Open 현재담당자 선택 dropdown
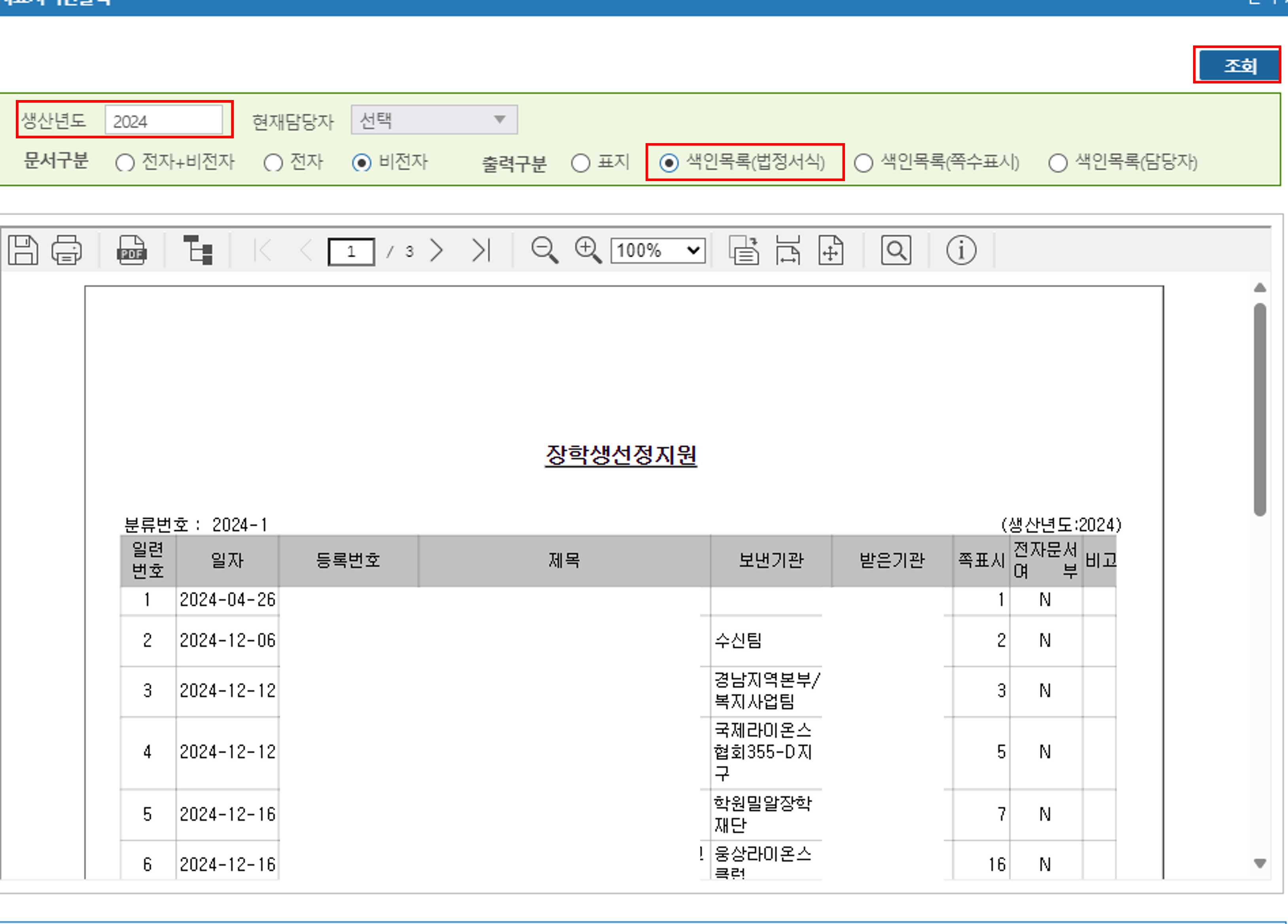This screenshot has width=1288, height=924. 434,120
